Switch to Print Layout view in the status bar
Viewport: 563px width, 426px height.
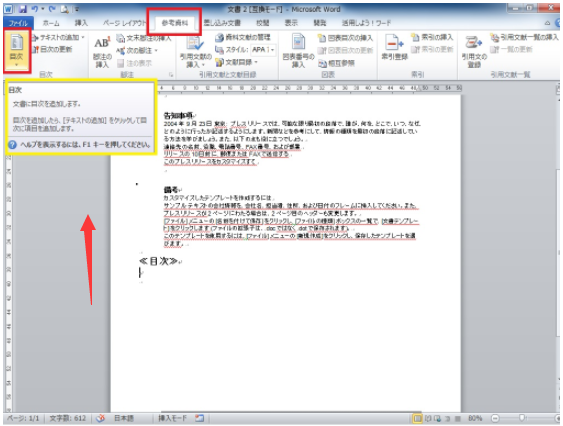tap(417, 418)
